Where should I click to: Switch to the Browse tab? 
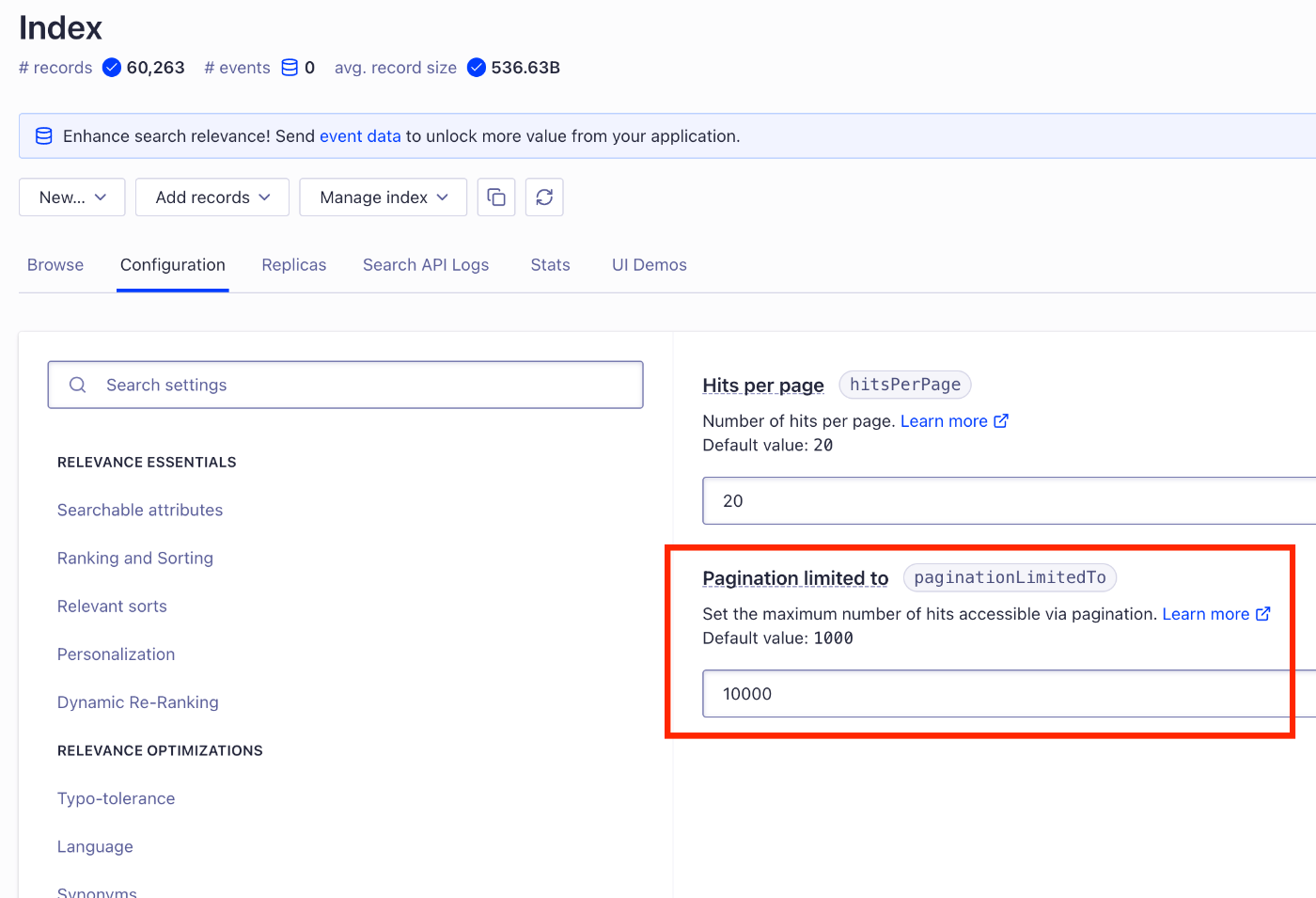(55, 265)
